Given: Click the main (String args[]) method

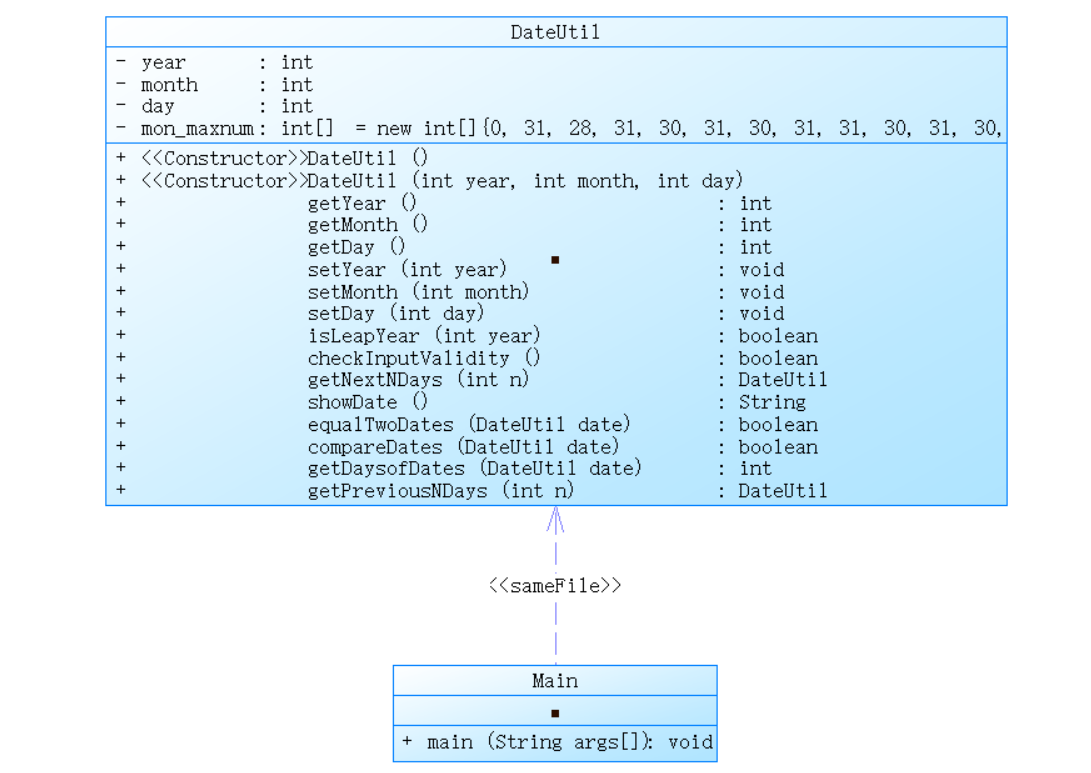Looking at the screenshot, I should point(556,742).
